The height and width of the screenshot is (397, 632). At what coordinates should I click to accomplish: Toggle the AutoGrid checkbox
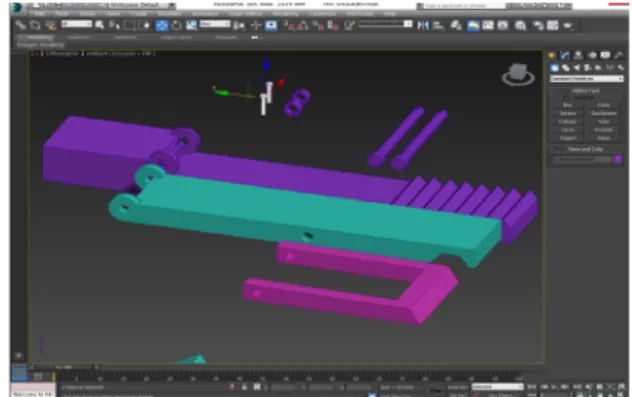[x=566, y=98]
